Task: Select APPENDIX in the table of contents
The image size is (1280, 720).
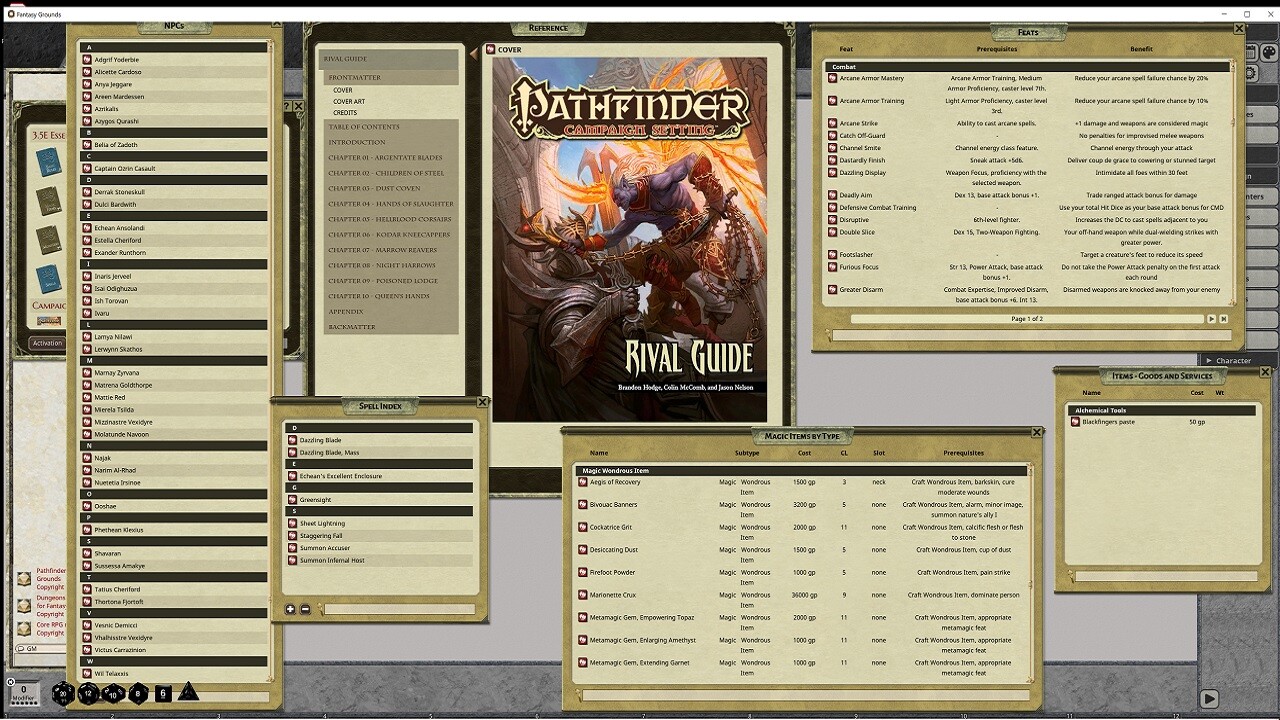Action: [x=347, y=312]
